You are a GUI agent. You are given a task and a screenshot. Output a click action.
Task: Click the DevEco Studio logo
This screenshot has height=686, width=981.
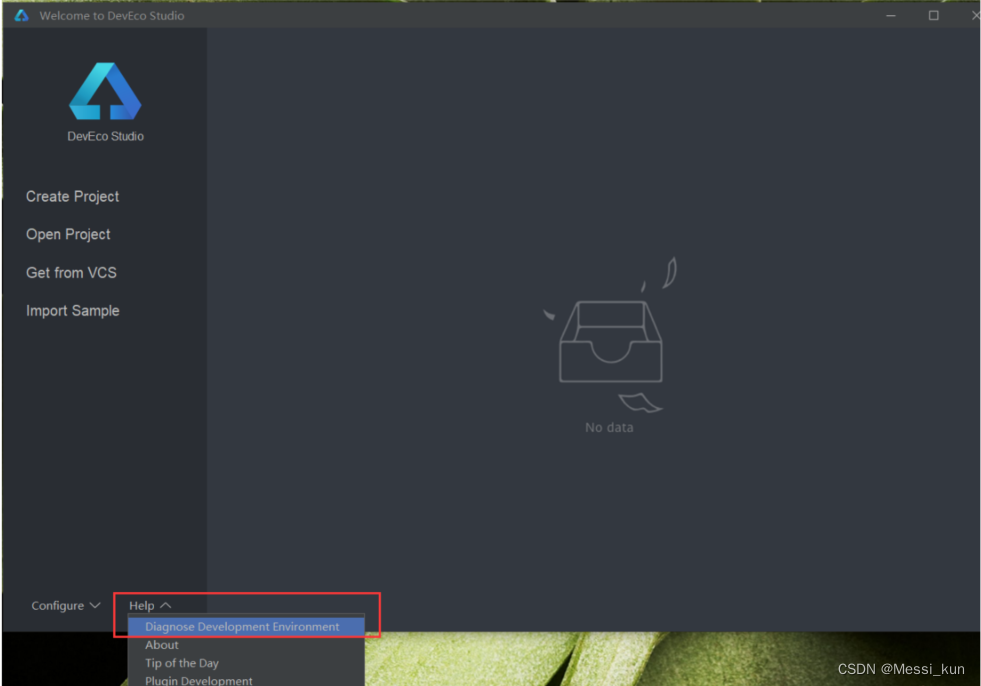tap(105, 91)
